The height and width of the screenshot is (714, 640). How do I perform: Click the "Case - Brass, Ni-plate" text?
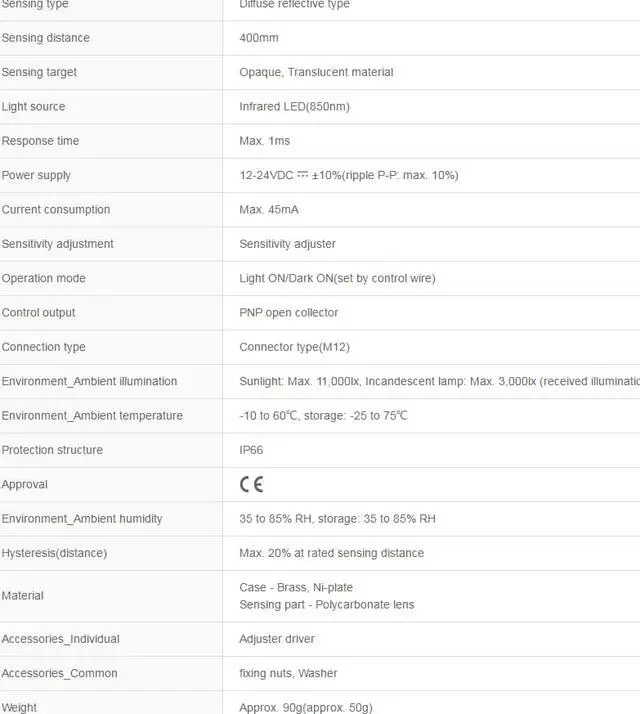tap(296, 587)
